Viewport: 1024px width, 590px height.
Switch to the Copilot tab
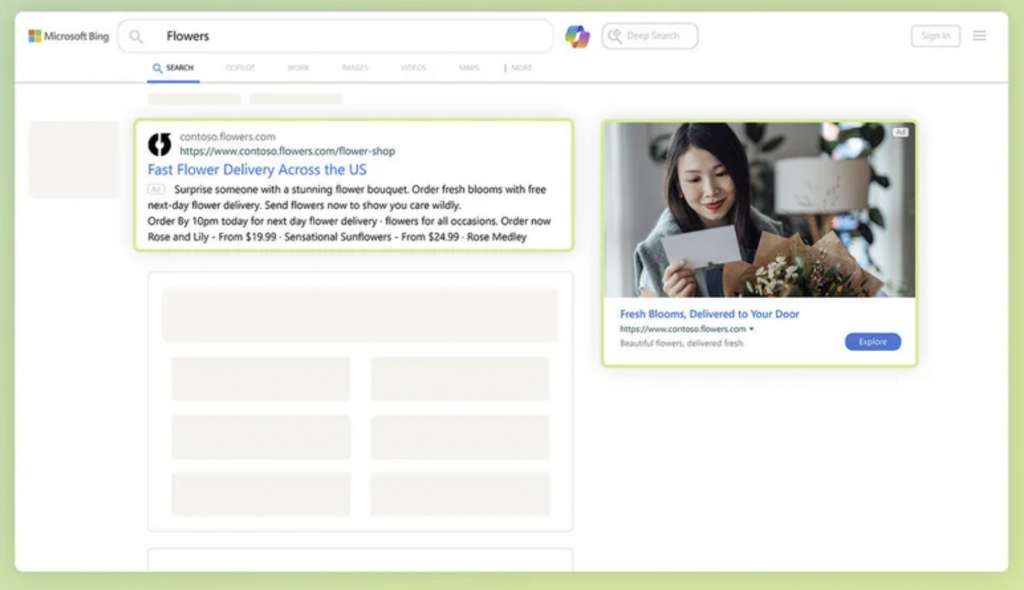click(240, 68)
